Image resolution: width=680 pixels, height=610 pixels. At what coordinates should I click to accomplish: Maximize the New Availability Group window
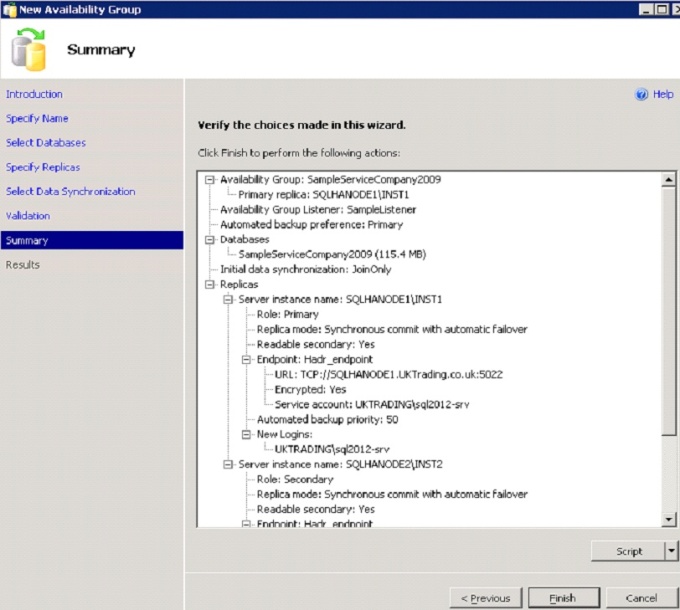[662, 9]
